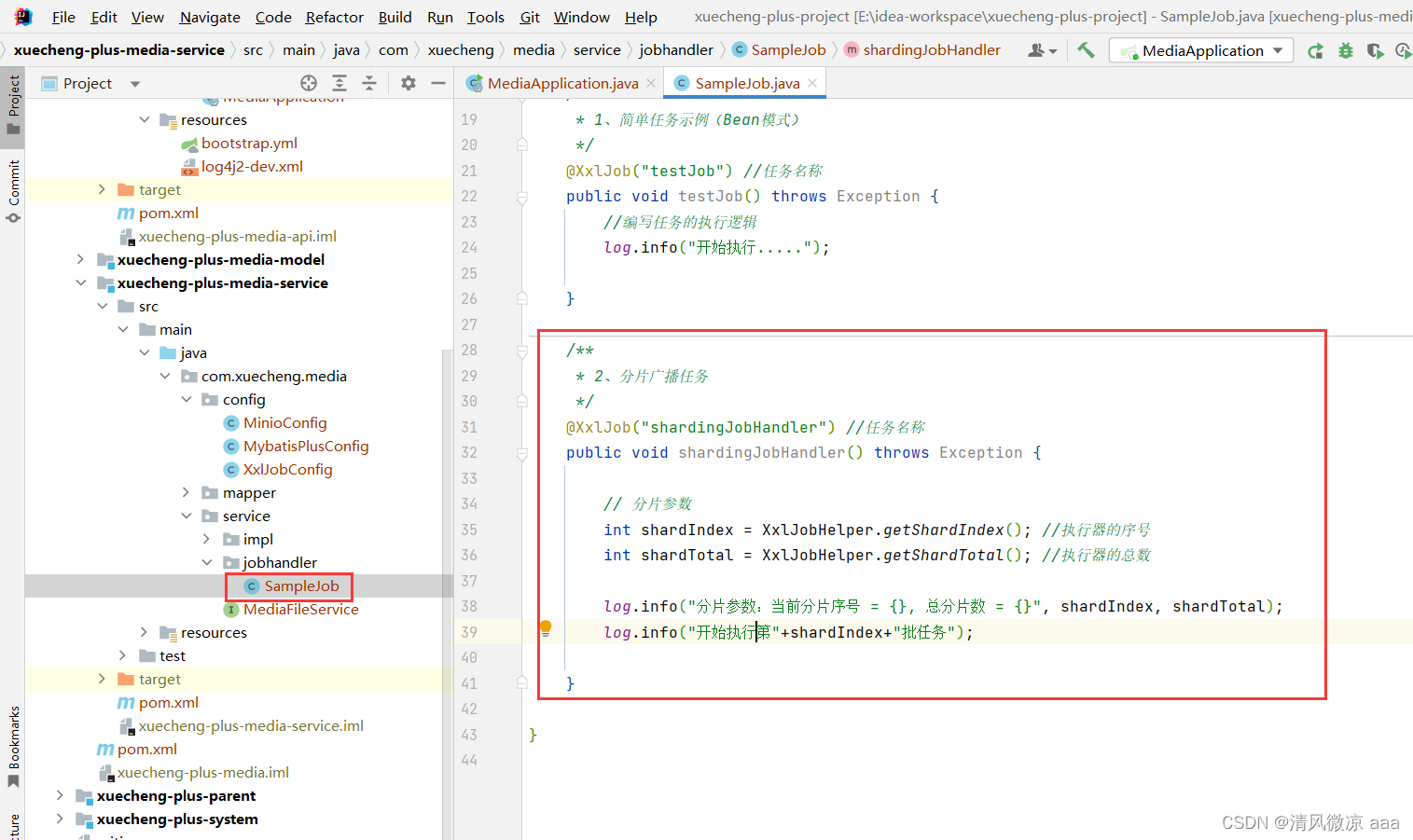Start debugging with the bug icon
This screenshot has width=1413, height=840.
coord(1345,50)
